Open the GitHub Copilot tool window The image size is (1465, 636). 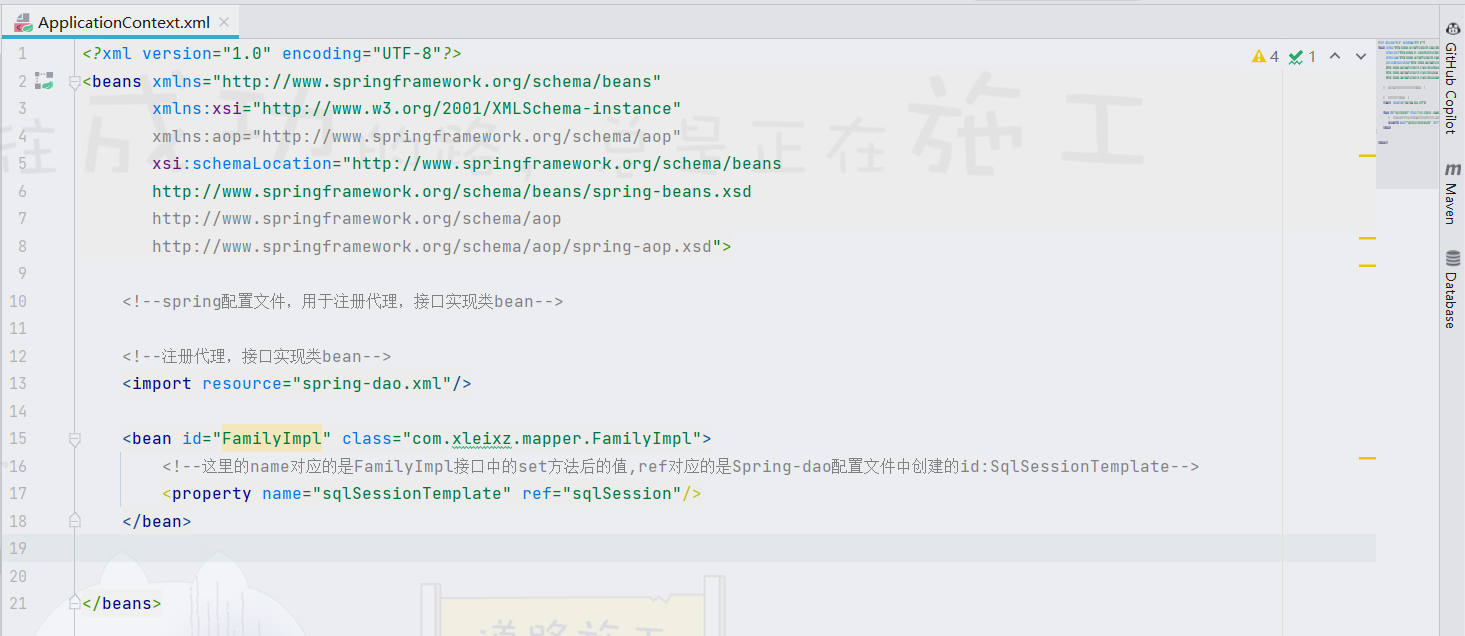[1450, 78]
